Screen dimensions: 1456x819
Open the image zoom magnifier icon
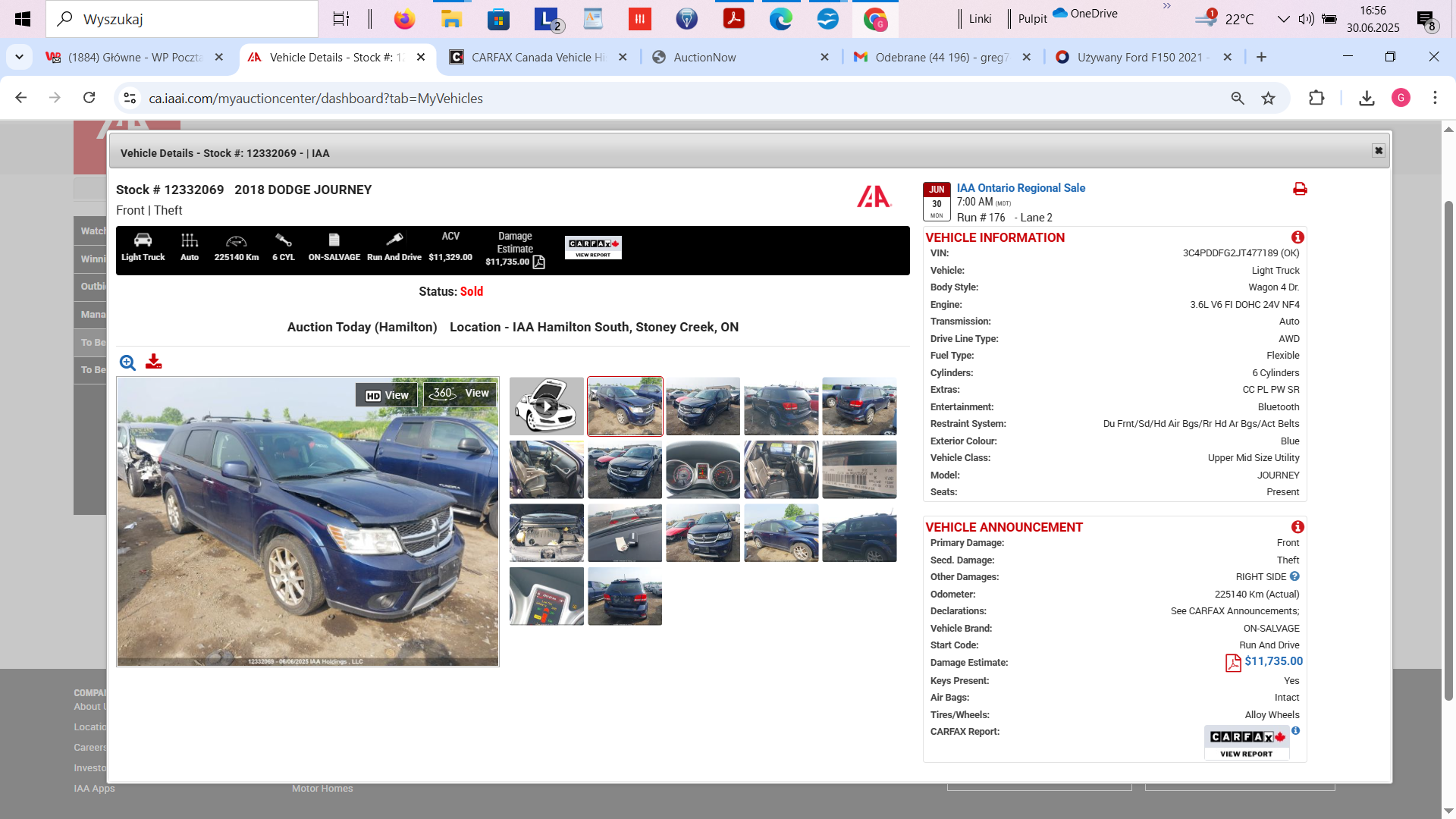pos(127,362)
